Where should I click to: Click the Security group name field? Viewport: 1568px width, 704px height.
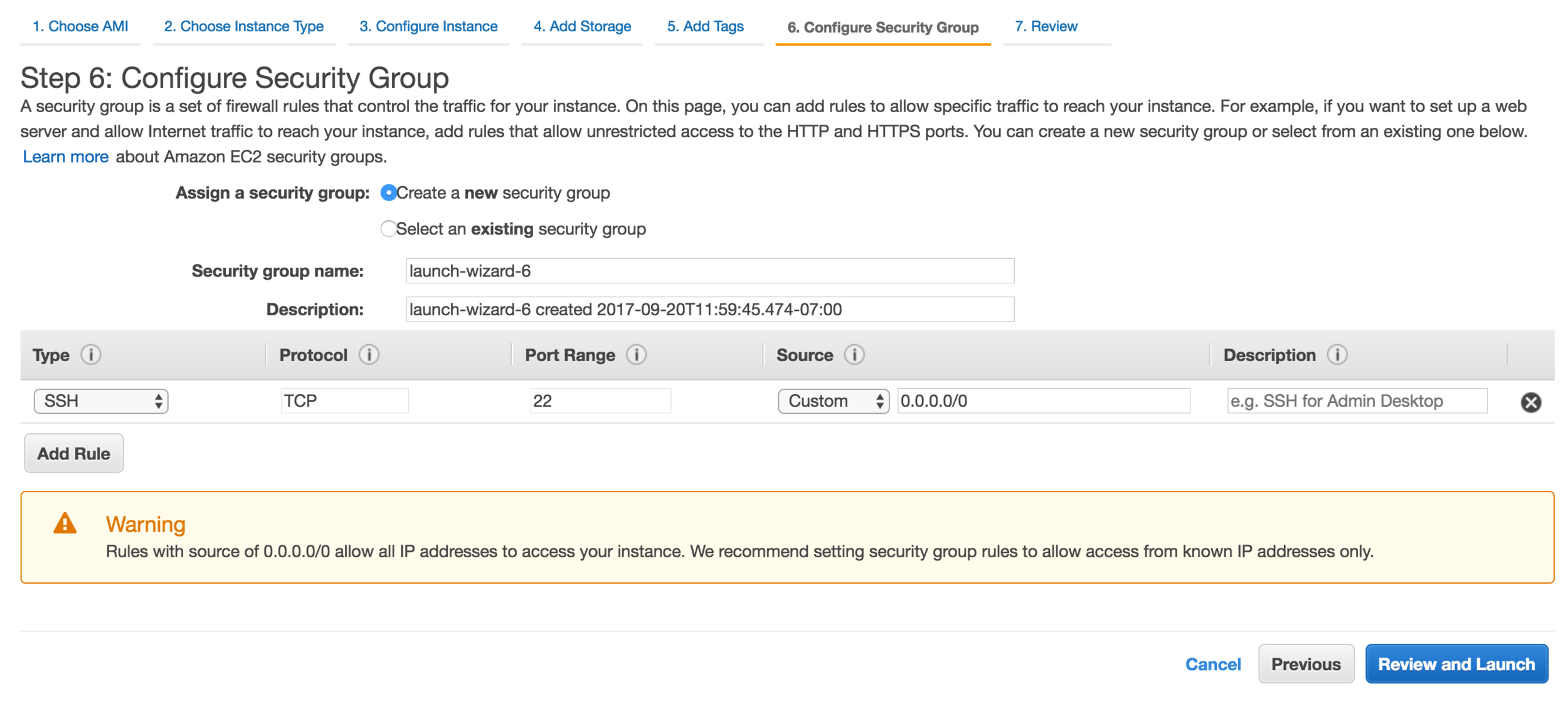click(x=709, y=271)
